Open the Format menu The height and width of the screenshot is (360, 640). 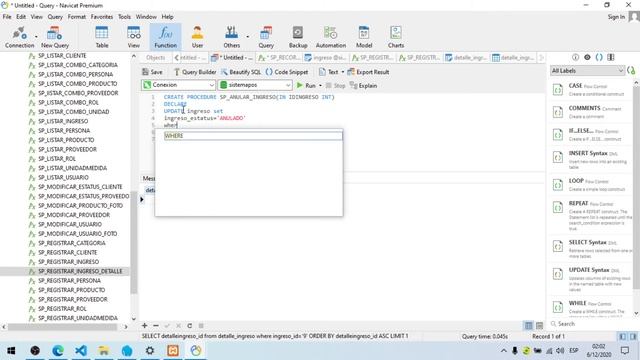(x=77, y=17)
